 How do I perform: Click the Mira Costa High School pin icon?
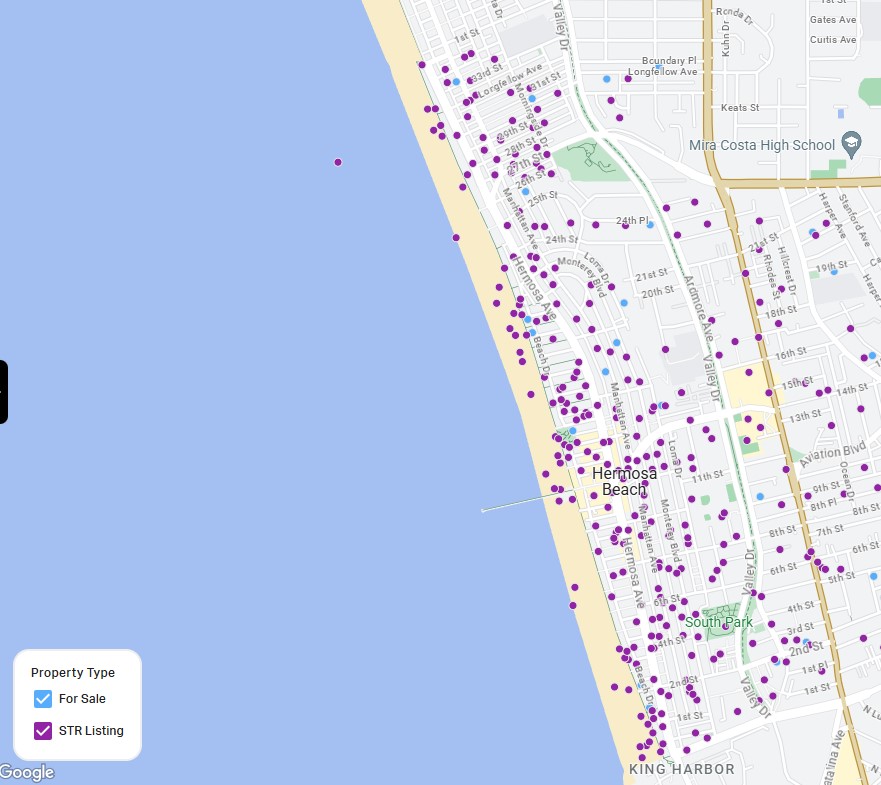coord(851,144)
